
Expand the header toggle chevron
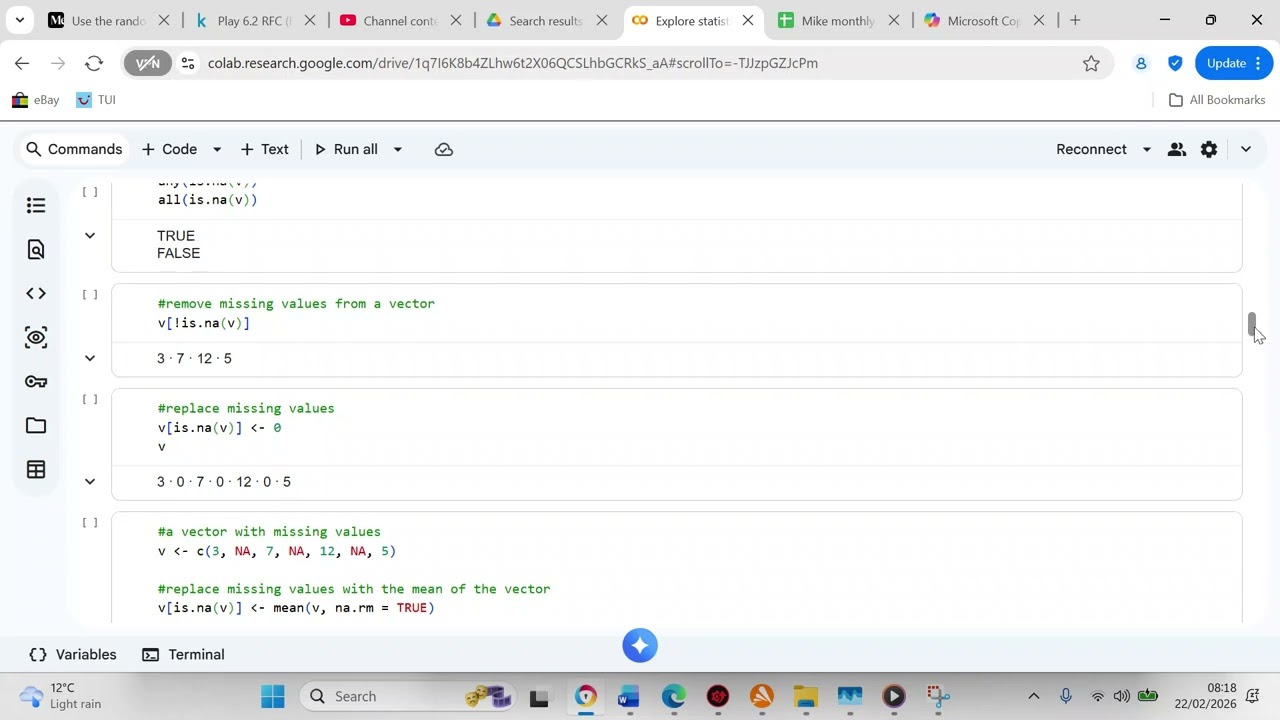click(x=1246, y=149)
